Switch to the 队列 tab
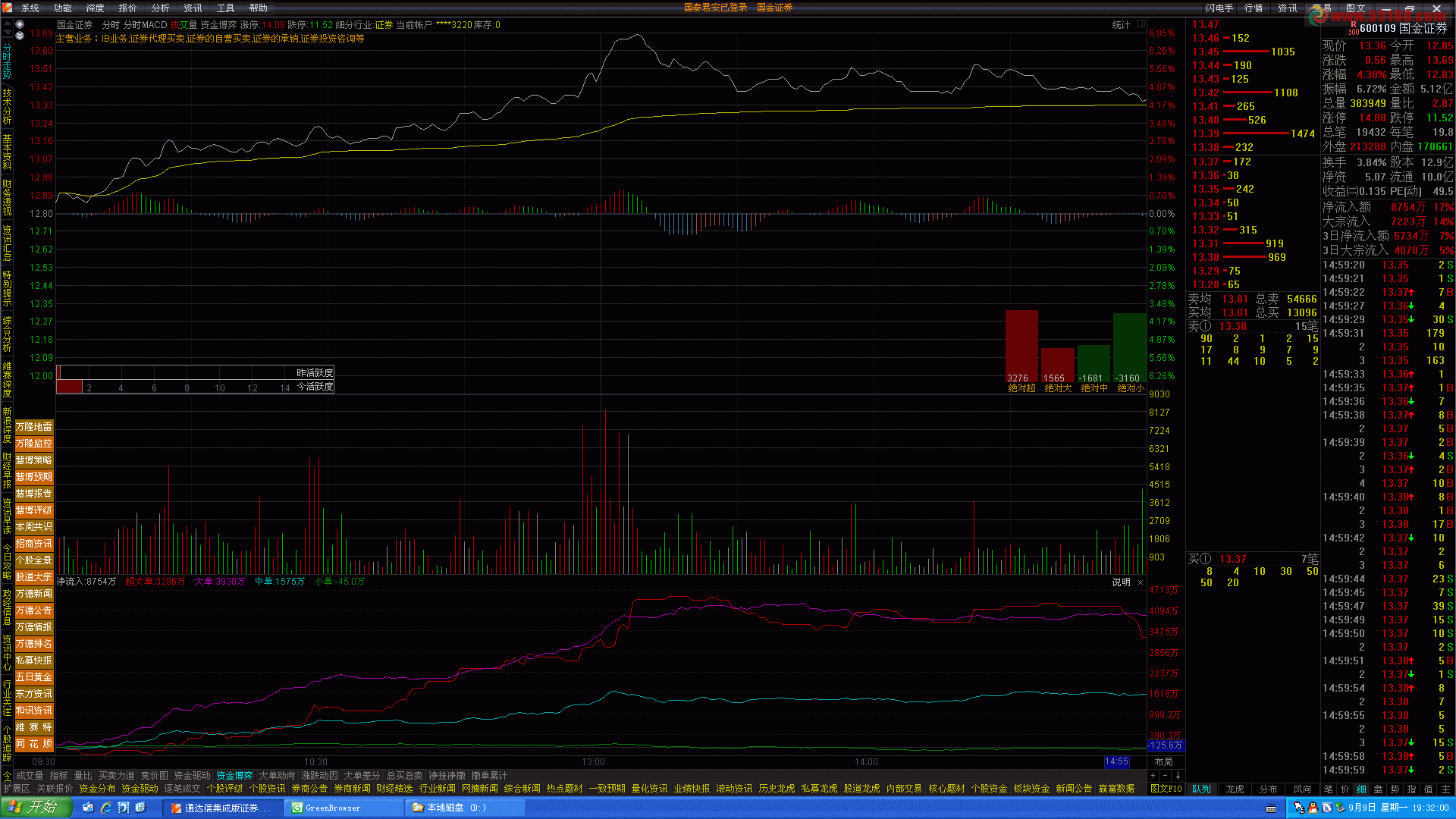The width and height of the screenshot is (1456, 819). (x=1201, y=789)
